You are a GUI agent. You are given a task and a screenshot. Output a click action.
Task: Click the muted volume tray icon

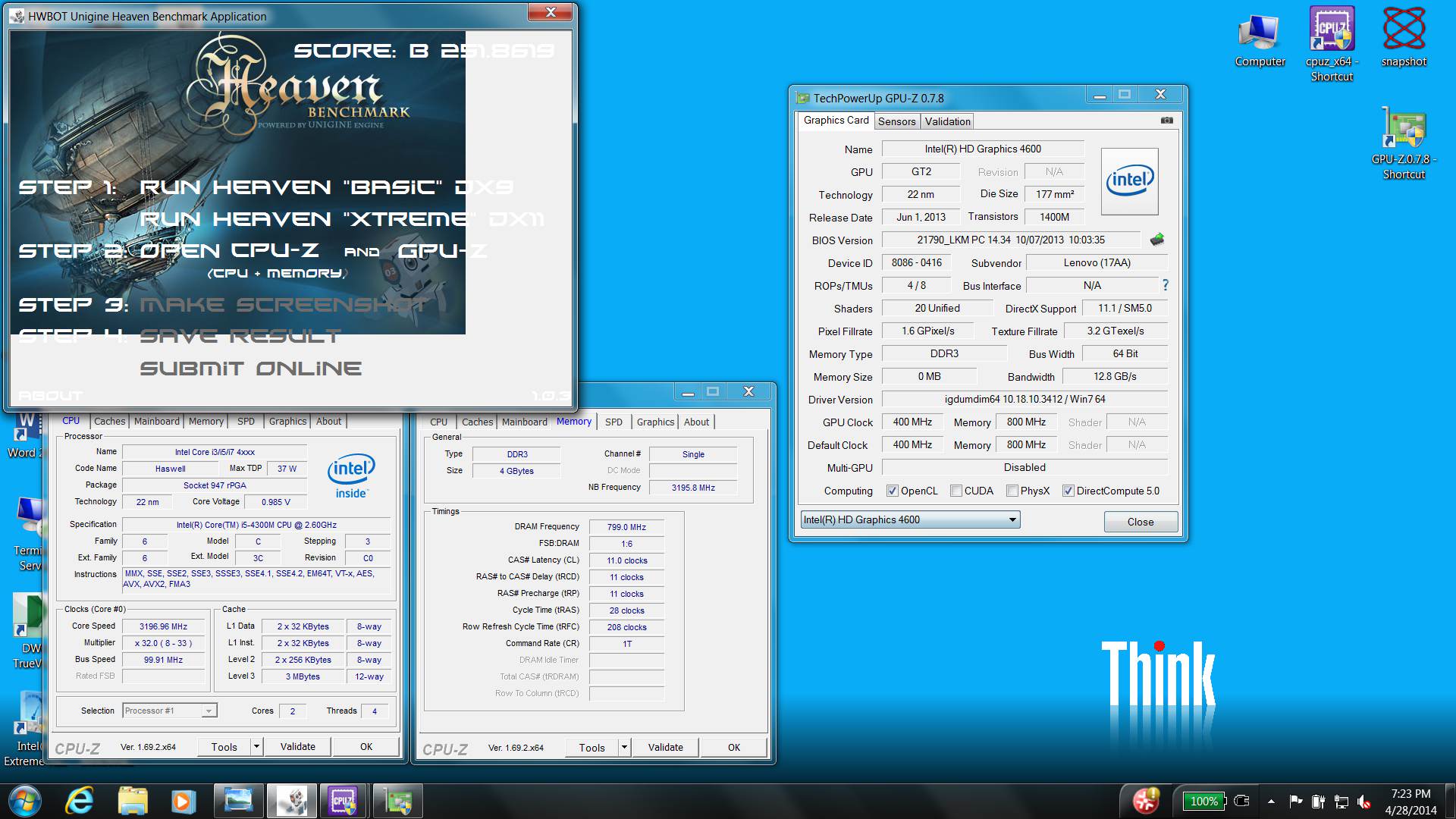point(1364,801)
